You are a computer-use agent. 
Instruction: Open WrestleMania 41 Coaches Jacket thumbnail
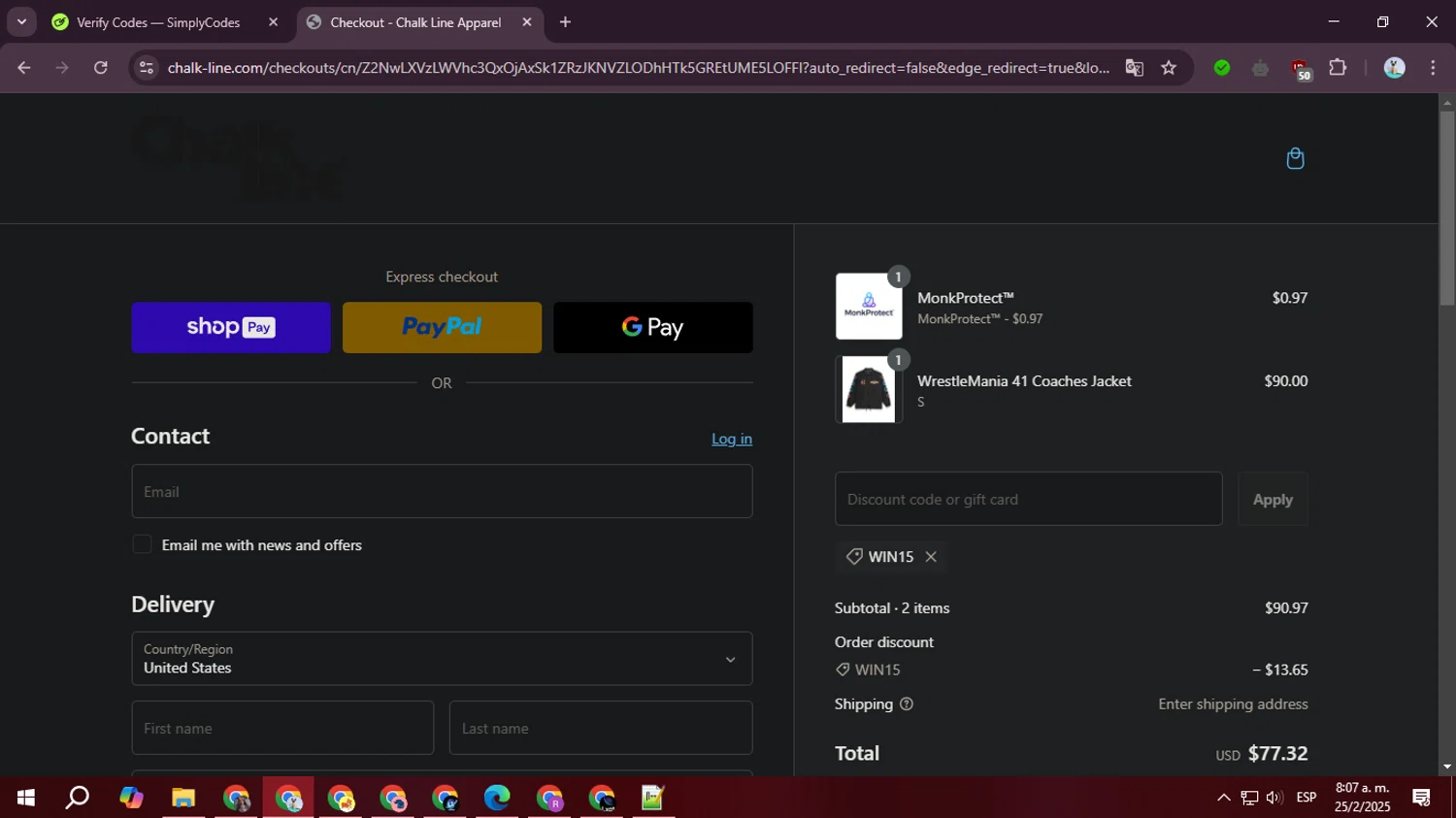869,389
